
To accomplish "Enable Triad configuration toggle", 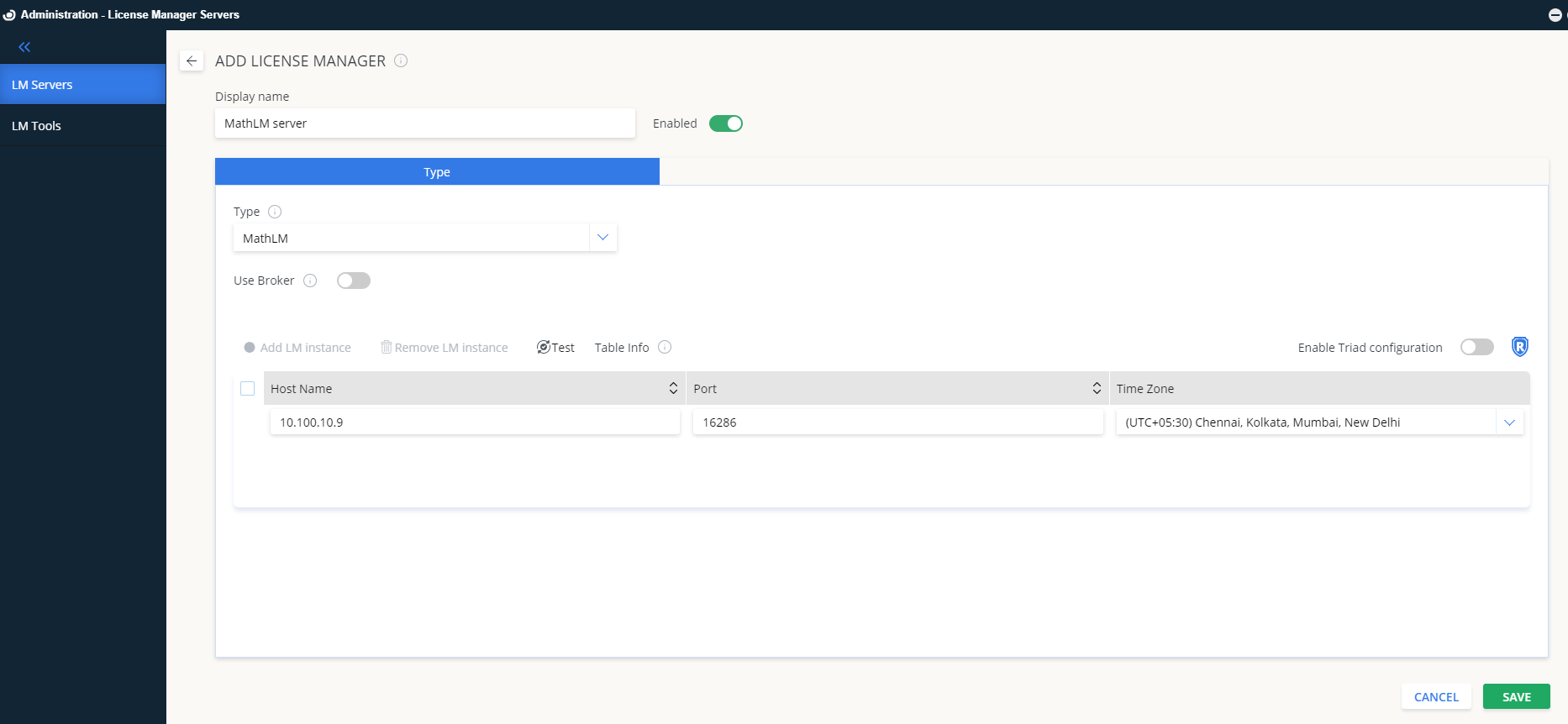I will (x=1476, y=347).
